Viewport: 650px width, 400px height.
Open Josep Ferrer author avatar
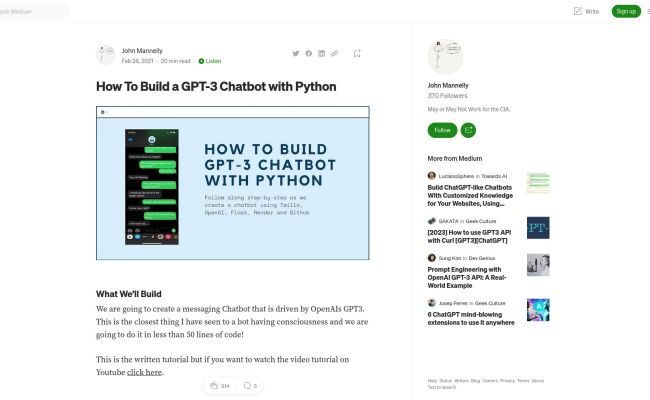point(432,303)
